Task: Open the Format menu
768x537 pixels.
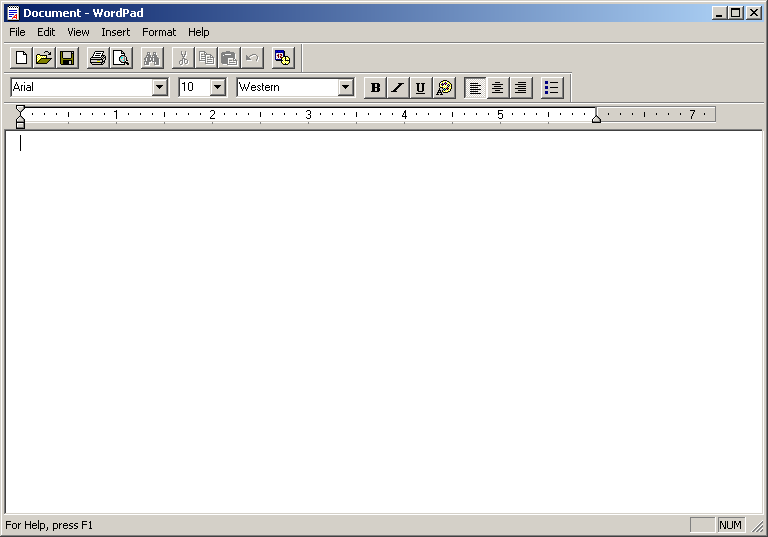Action: (x=158, y=32)
